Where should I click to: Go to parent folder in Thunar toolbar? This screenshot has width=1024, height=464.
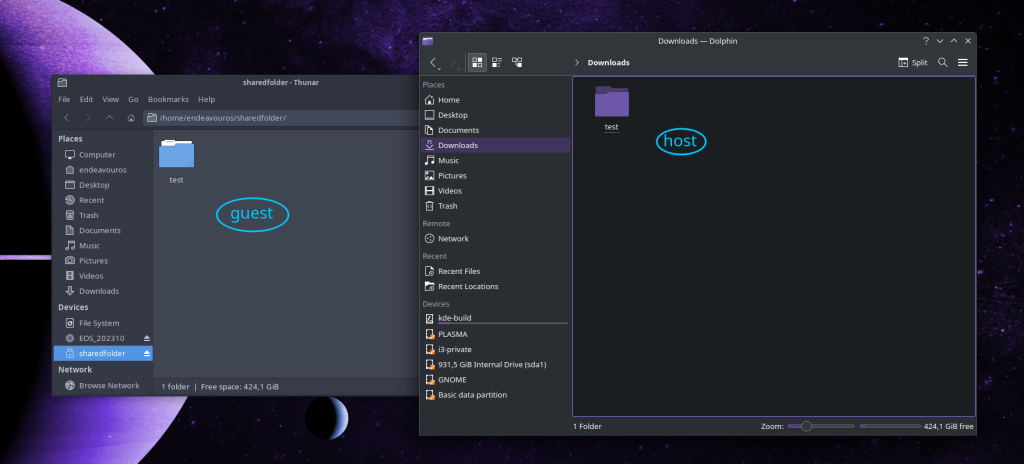(109, 118)
